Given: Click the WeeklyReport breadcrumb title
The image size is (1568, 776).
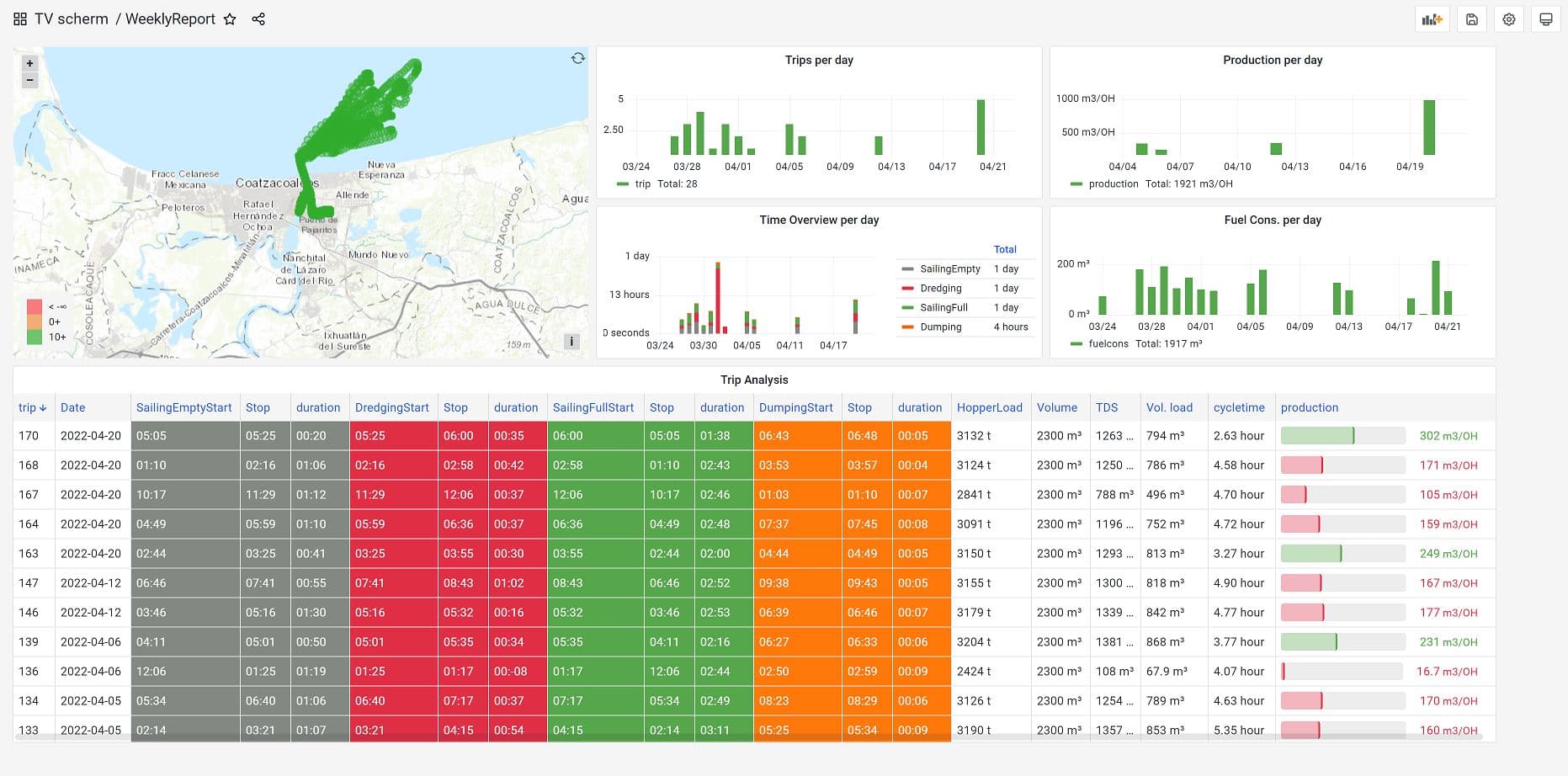Looking at the screenshot, I should (169, 19).
